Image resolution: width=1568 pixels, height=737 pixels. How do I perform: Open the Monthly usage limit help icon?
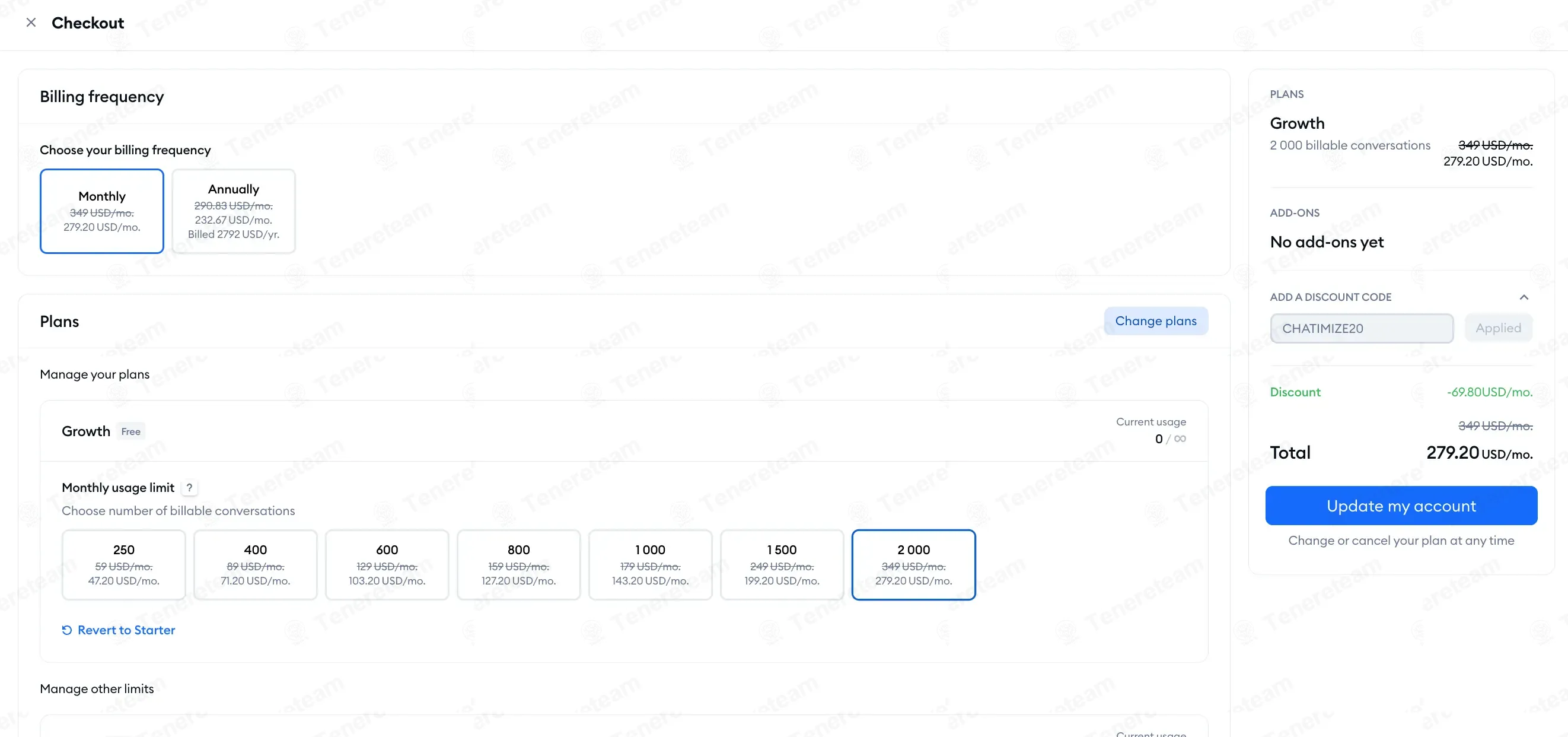(x=189, y=487)
